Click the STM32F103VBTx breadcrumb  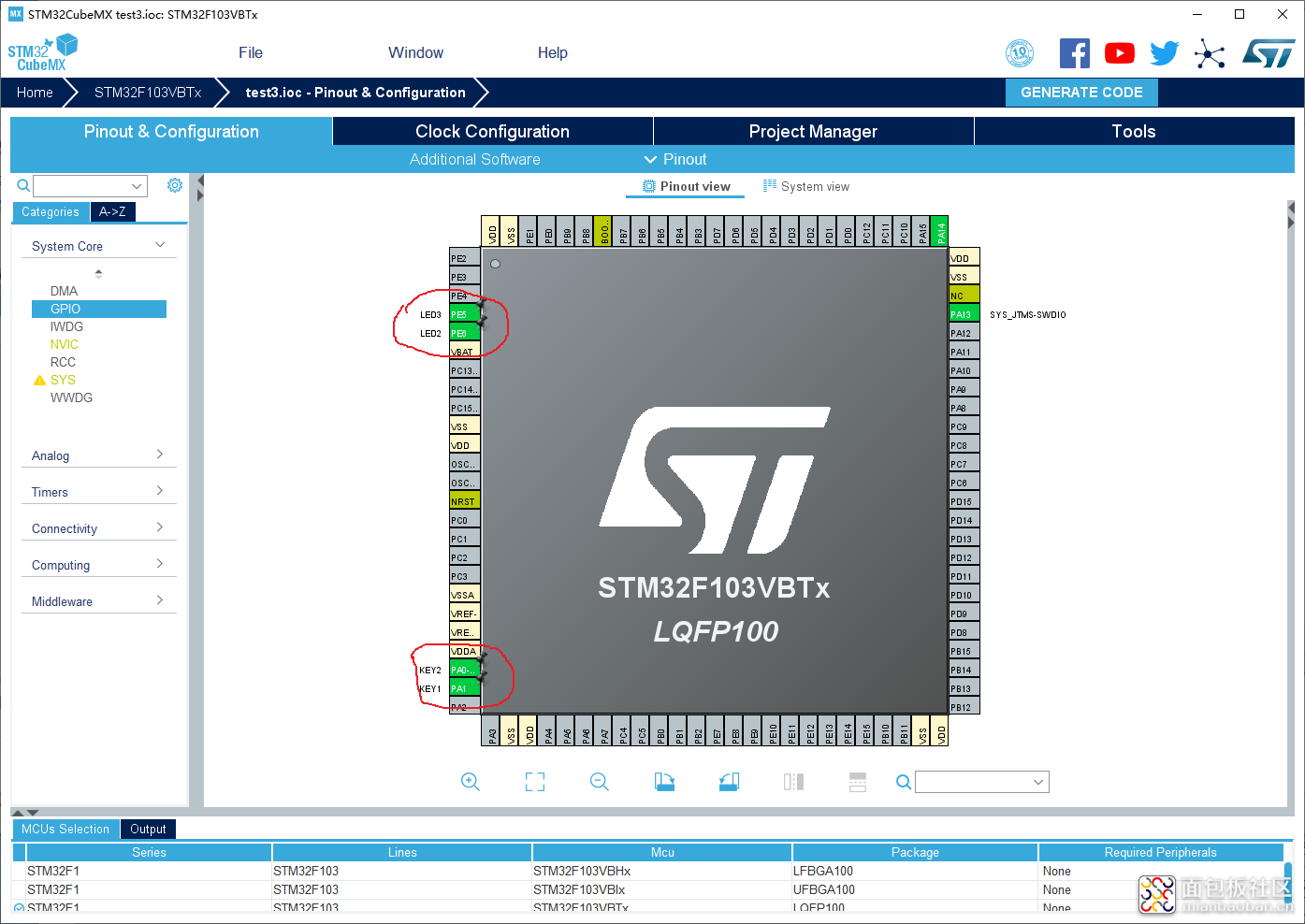(148, 93)
